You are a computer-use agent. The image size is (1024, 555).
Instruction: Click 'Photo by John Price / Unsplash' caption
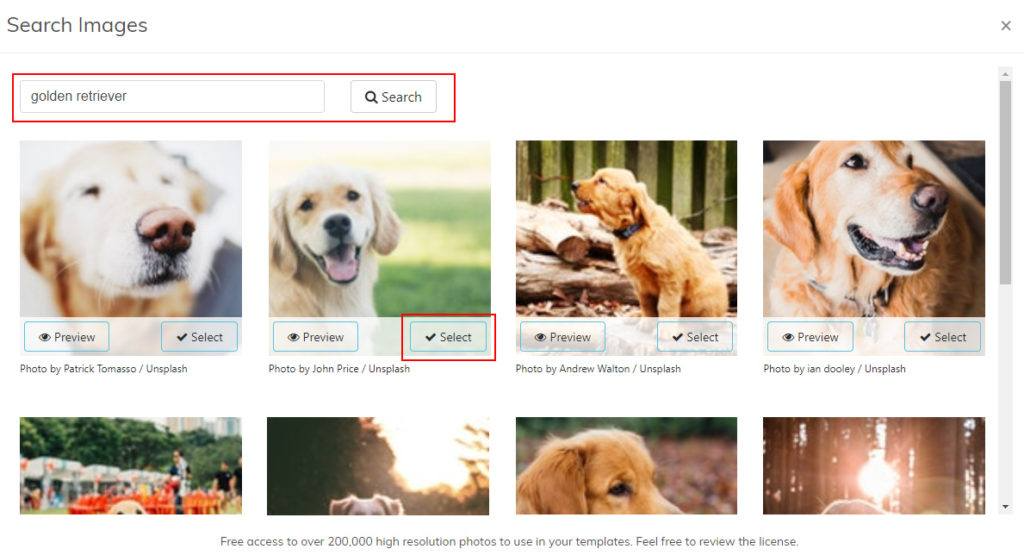tap(340, 369)
